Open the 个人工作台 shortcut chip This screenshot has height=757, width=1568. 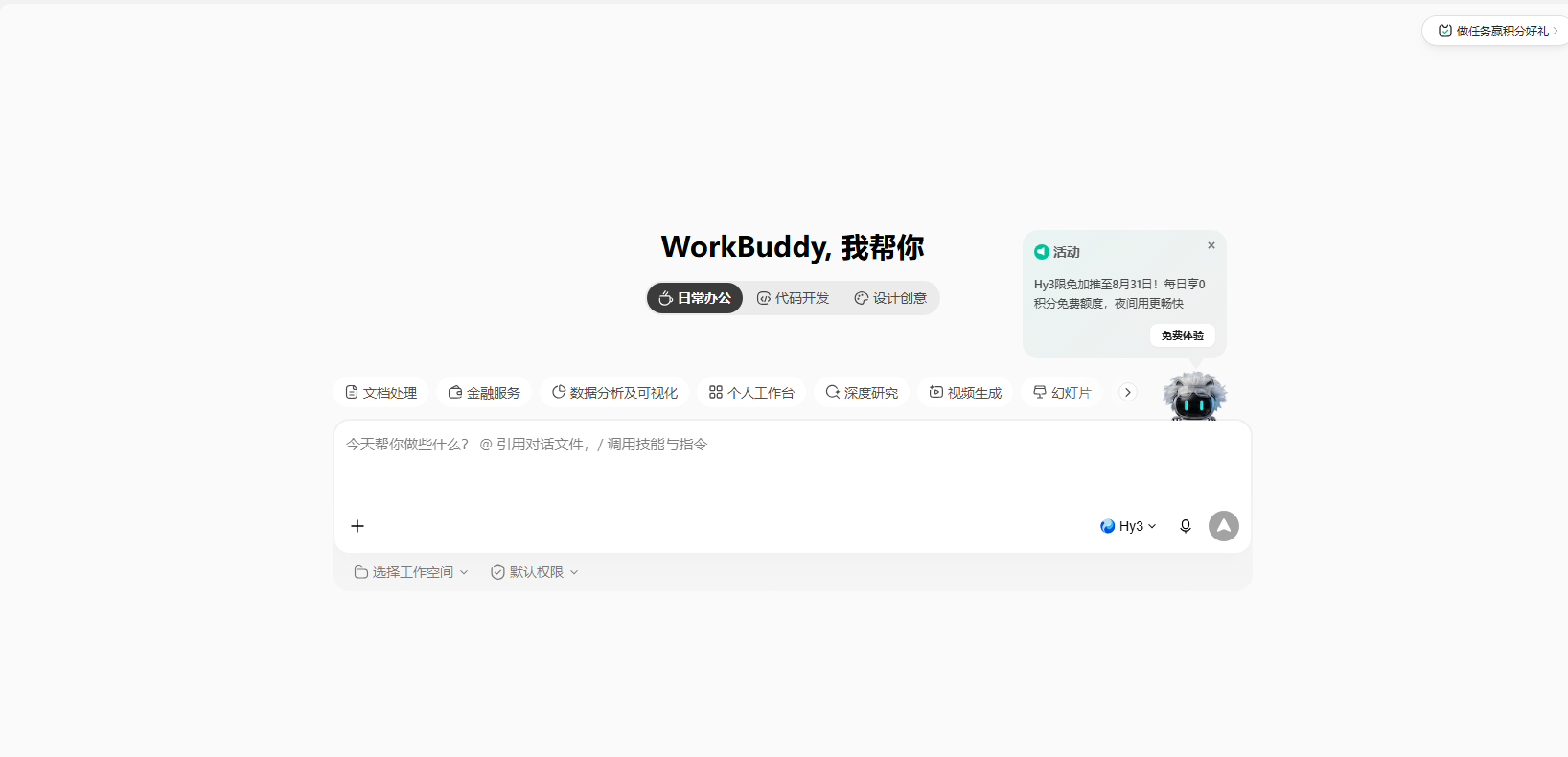point(751,393)
